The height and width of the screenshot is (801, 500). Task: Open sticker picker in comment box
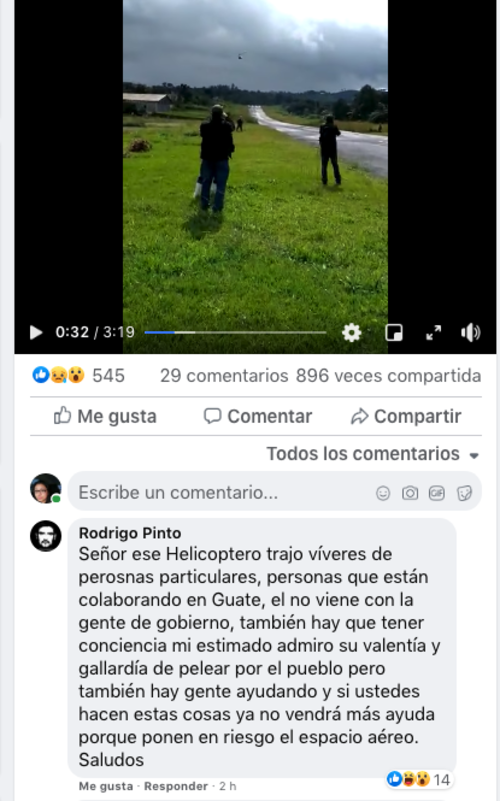point(464,493)
